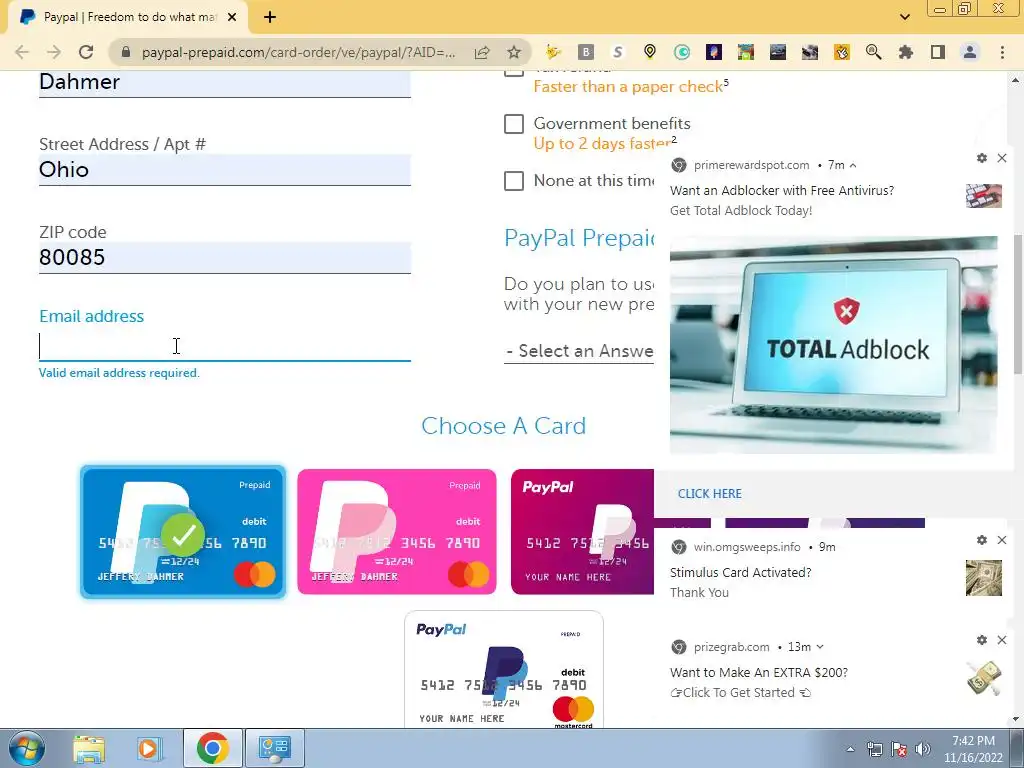Open Chrome three-dot menu
Viewport: 1024px width, 768px height.
1002,52
